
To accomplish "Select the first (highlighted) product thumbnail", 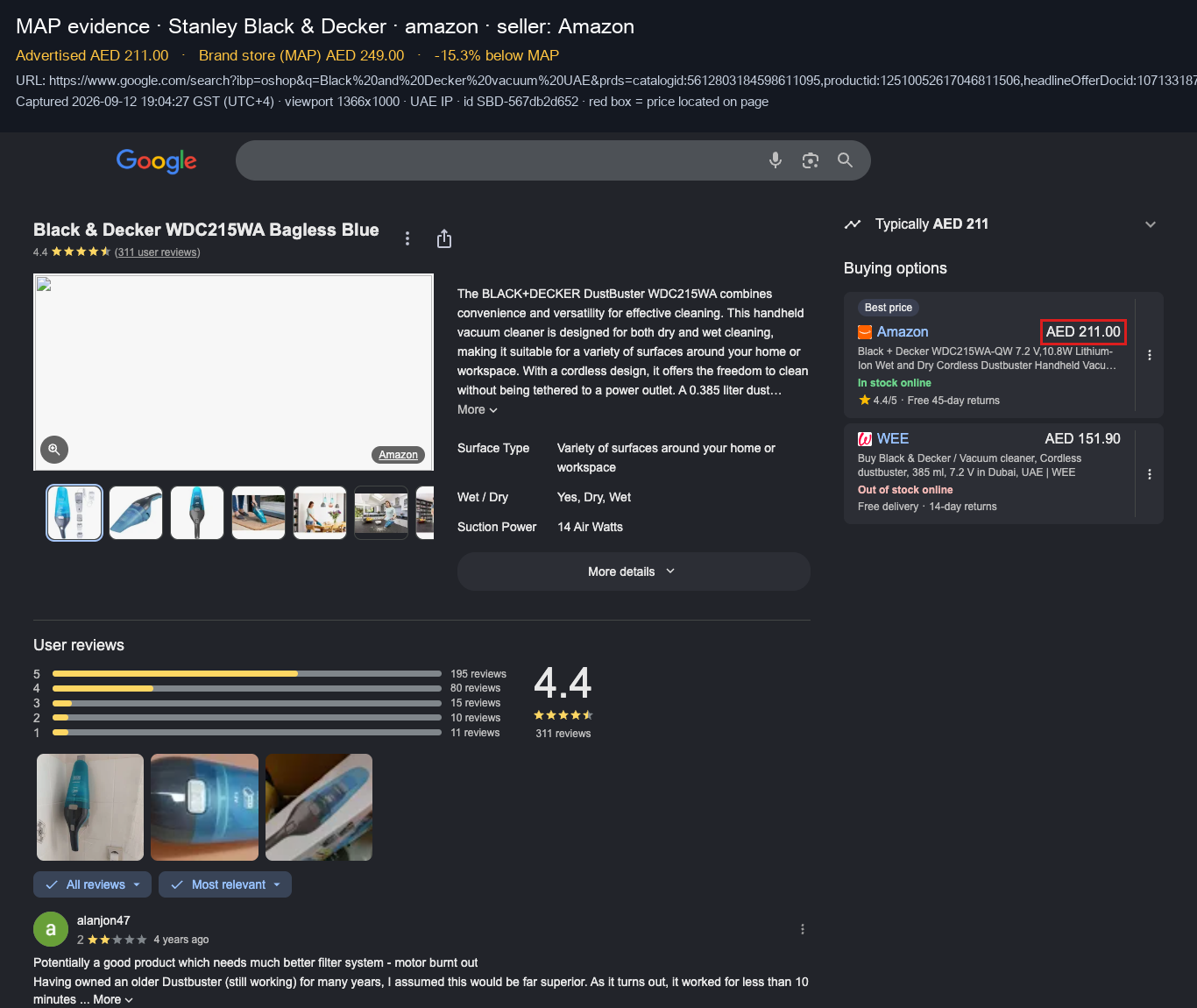I will point(74,513).
